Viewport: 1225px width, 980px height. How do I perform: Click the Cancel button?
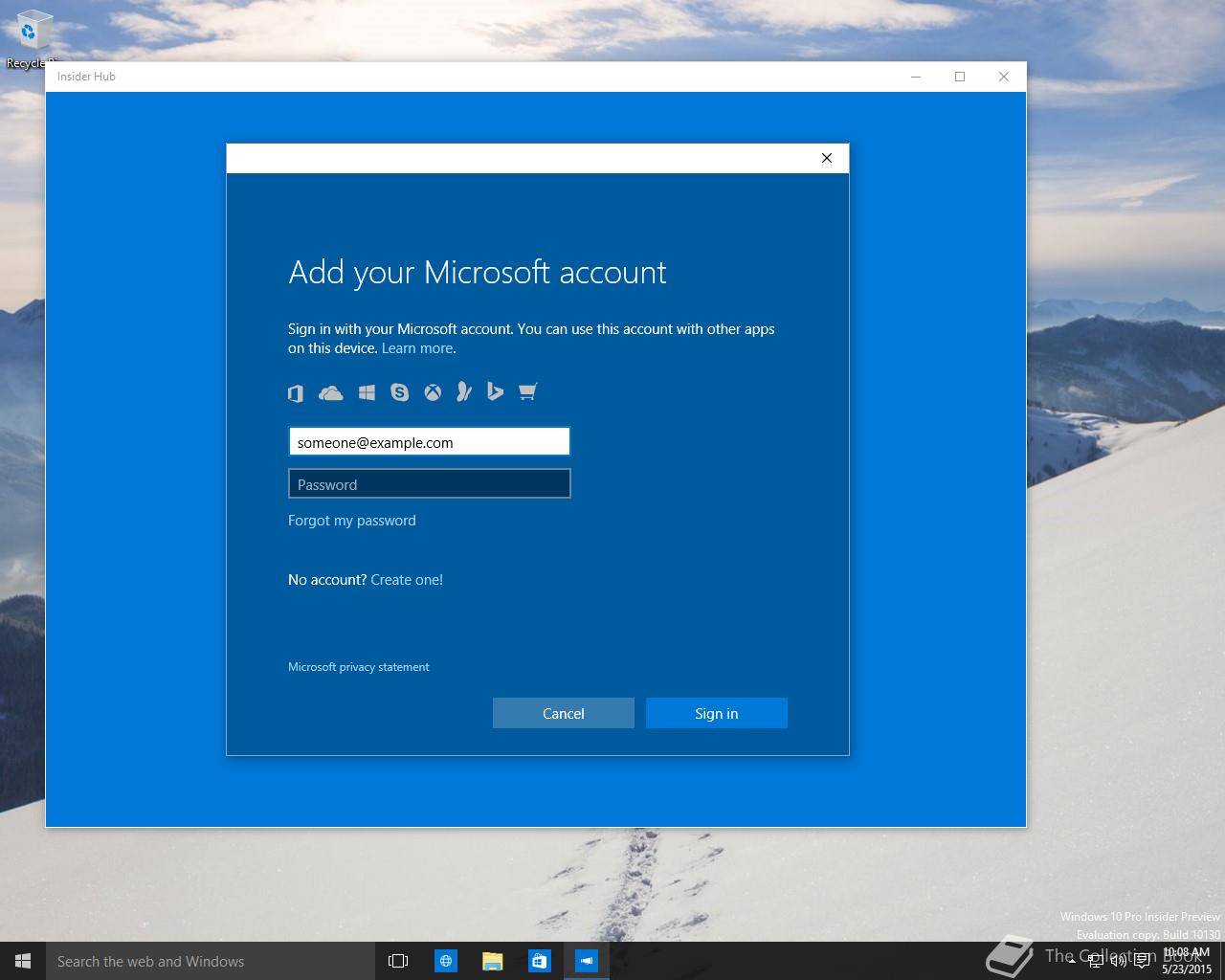click(563, 713)
